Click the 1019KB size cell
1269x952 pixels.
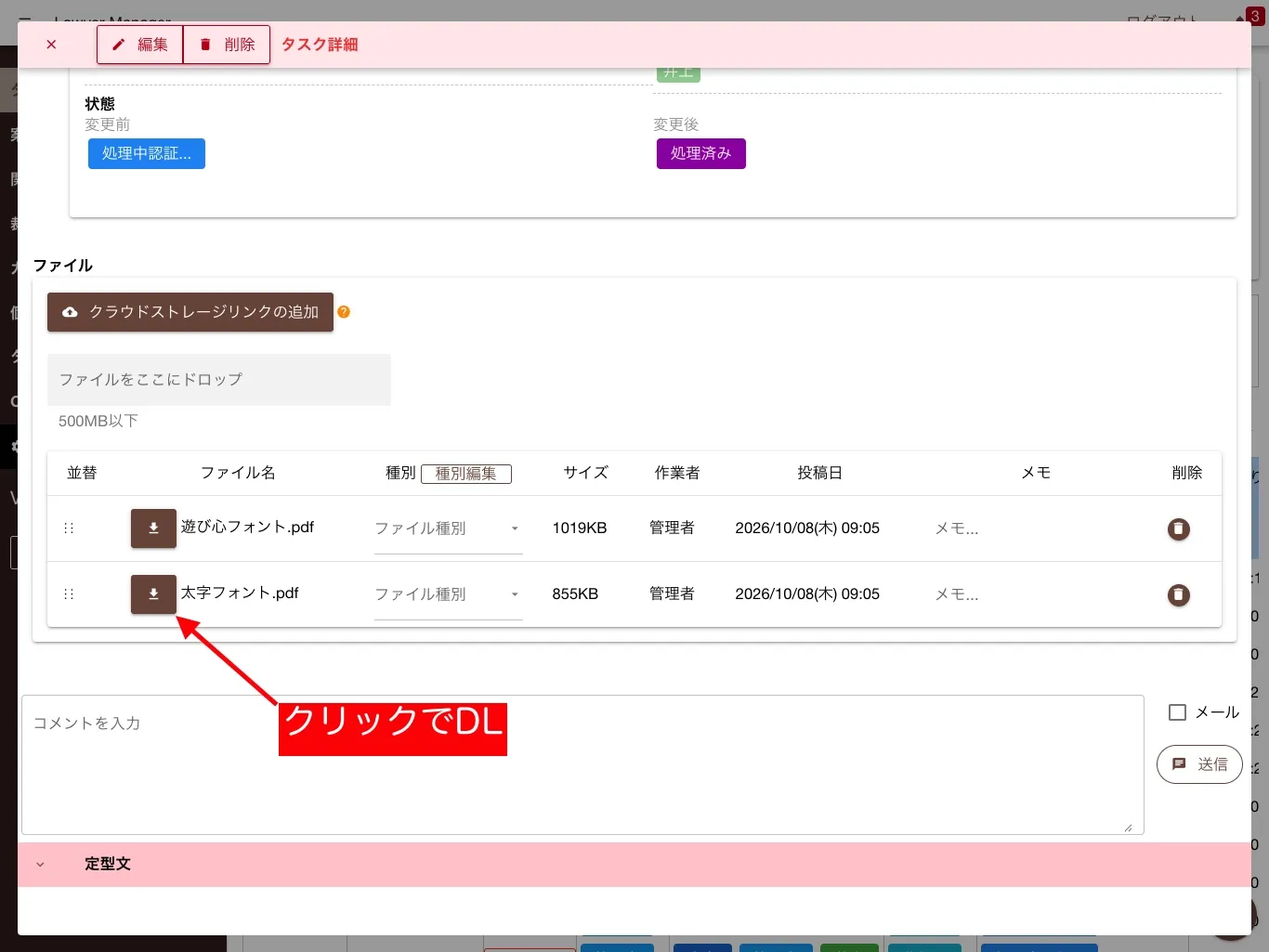pyautogui.click(x=580, y=528)
